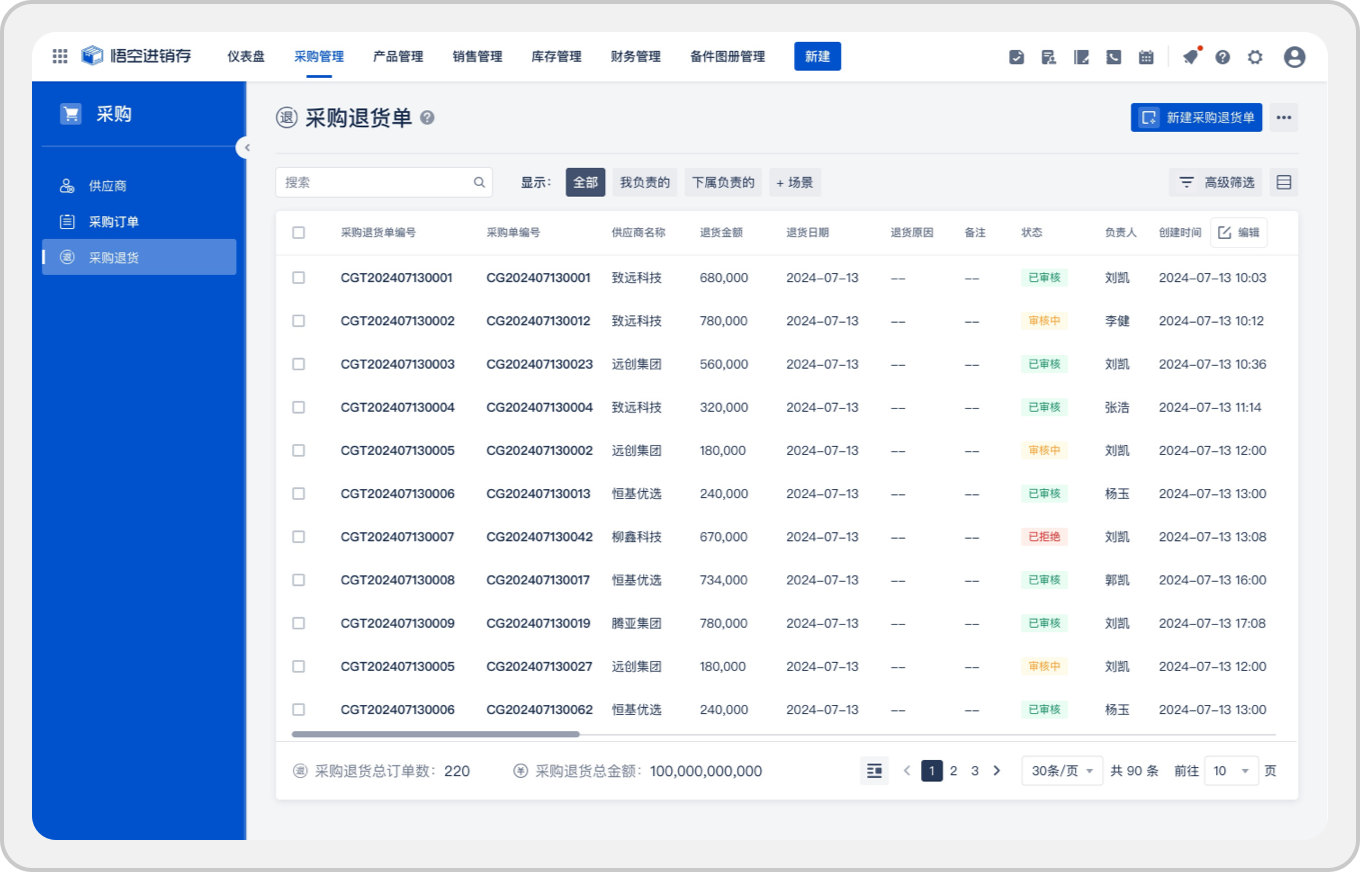Go to page 2
The image size is (1360, 872).
point(953,770)
